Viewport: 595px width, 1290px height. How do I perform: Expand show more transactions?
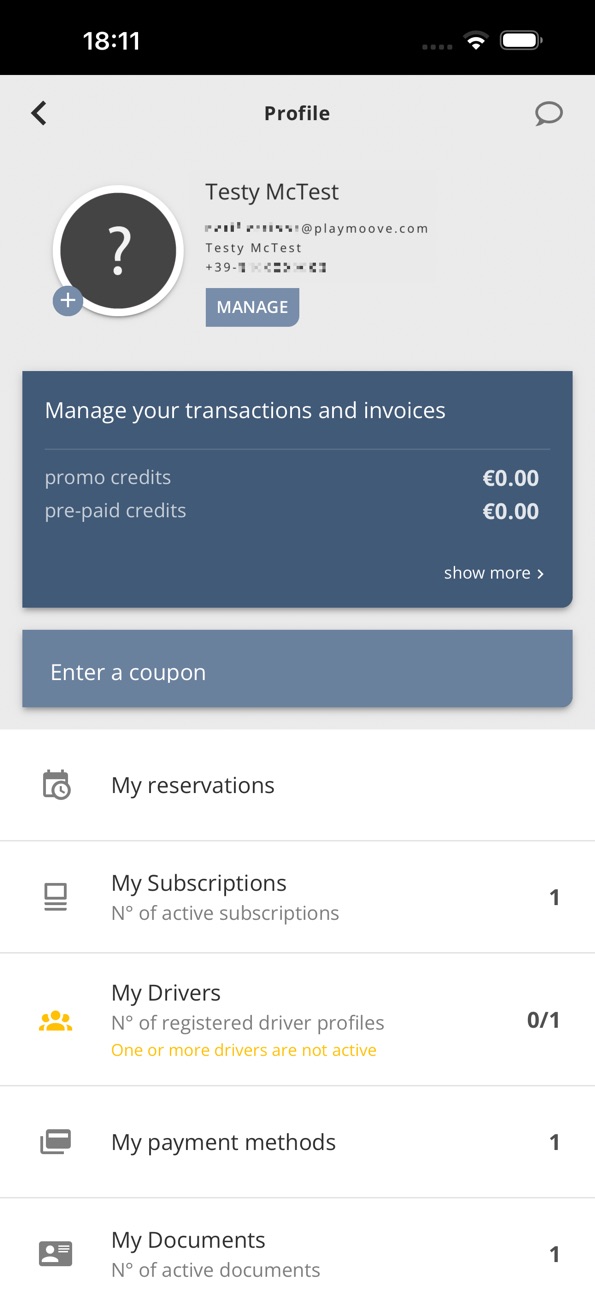point(494,573)
